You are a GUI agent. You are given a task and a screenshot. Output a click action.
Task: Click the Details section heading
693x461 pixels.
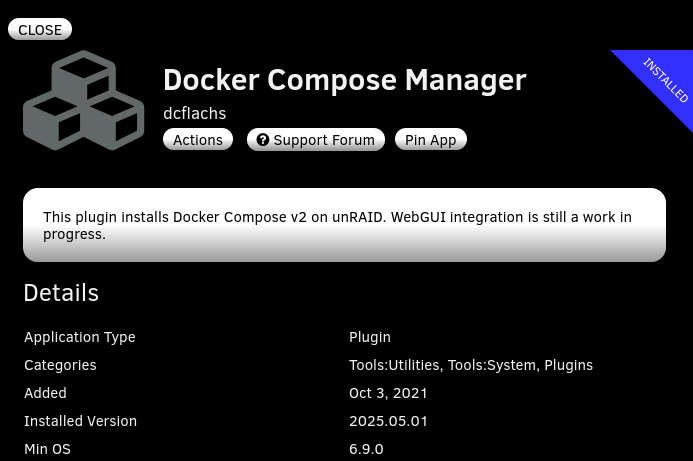point(61,293)
